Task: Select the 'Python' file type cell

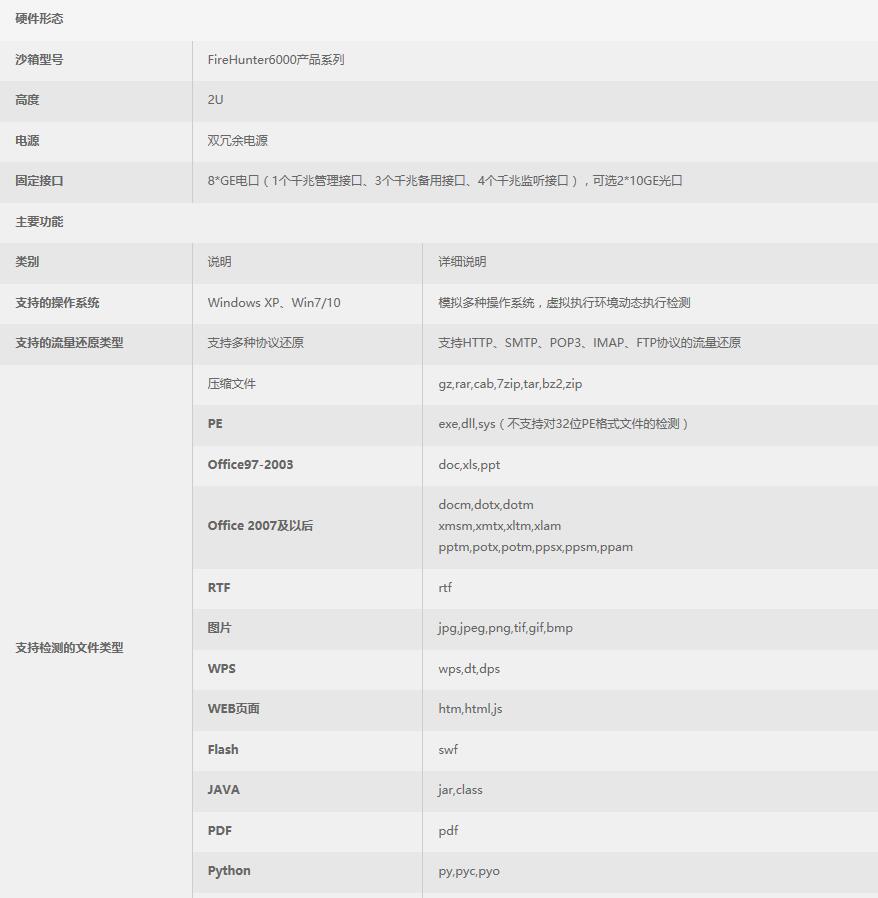Action: coord(229,871)
